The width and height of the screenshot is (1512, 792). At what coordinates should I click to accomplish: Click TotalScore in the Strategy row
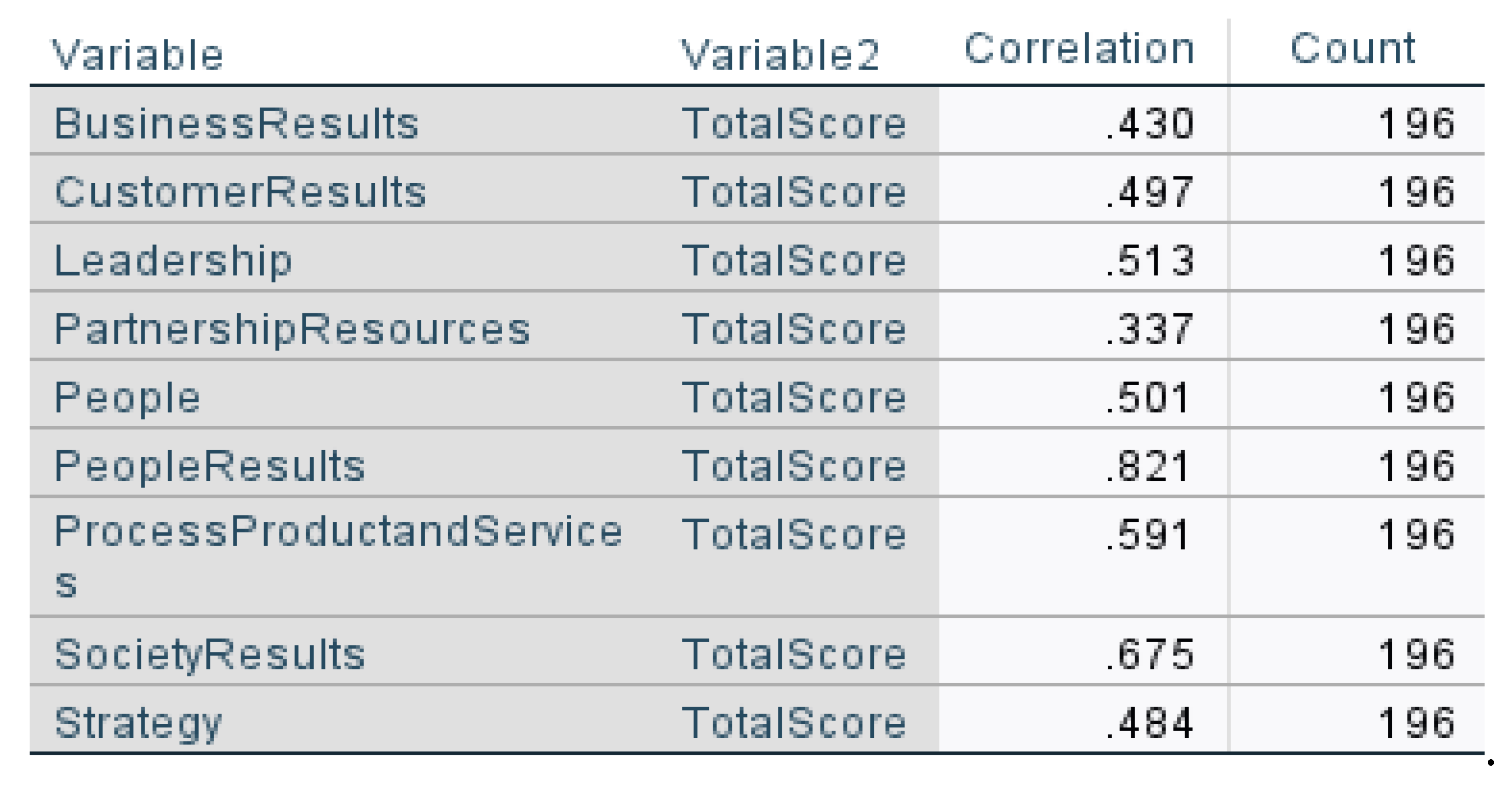[794, 723]
